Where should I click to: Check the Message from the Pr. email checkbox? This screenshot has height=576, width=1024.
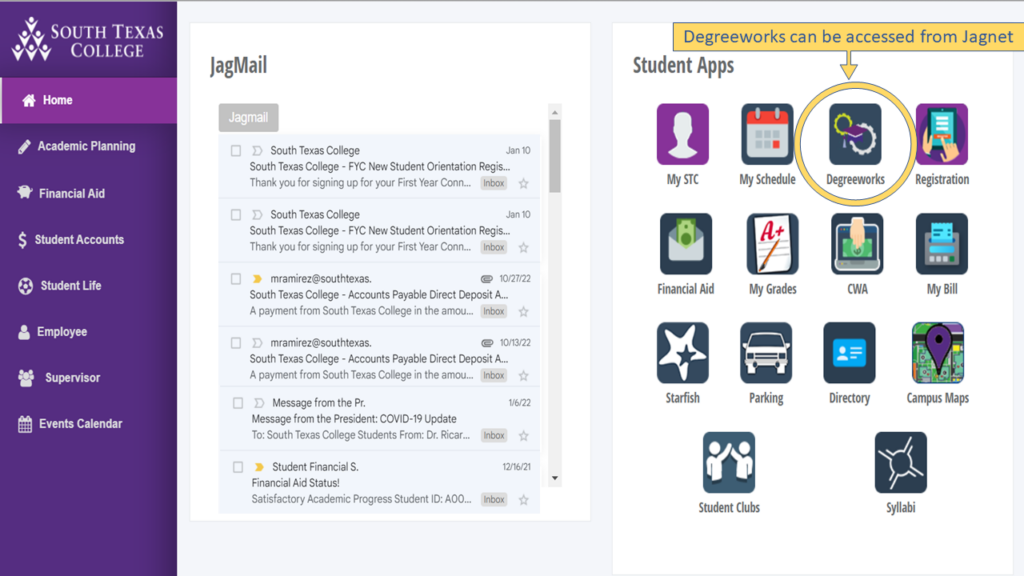pos(238,403)
